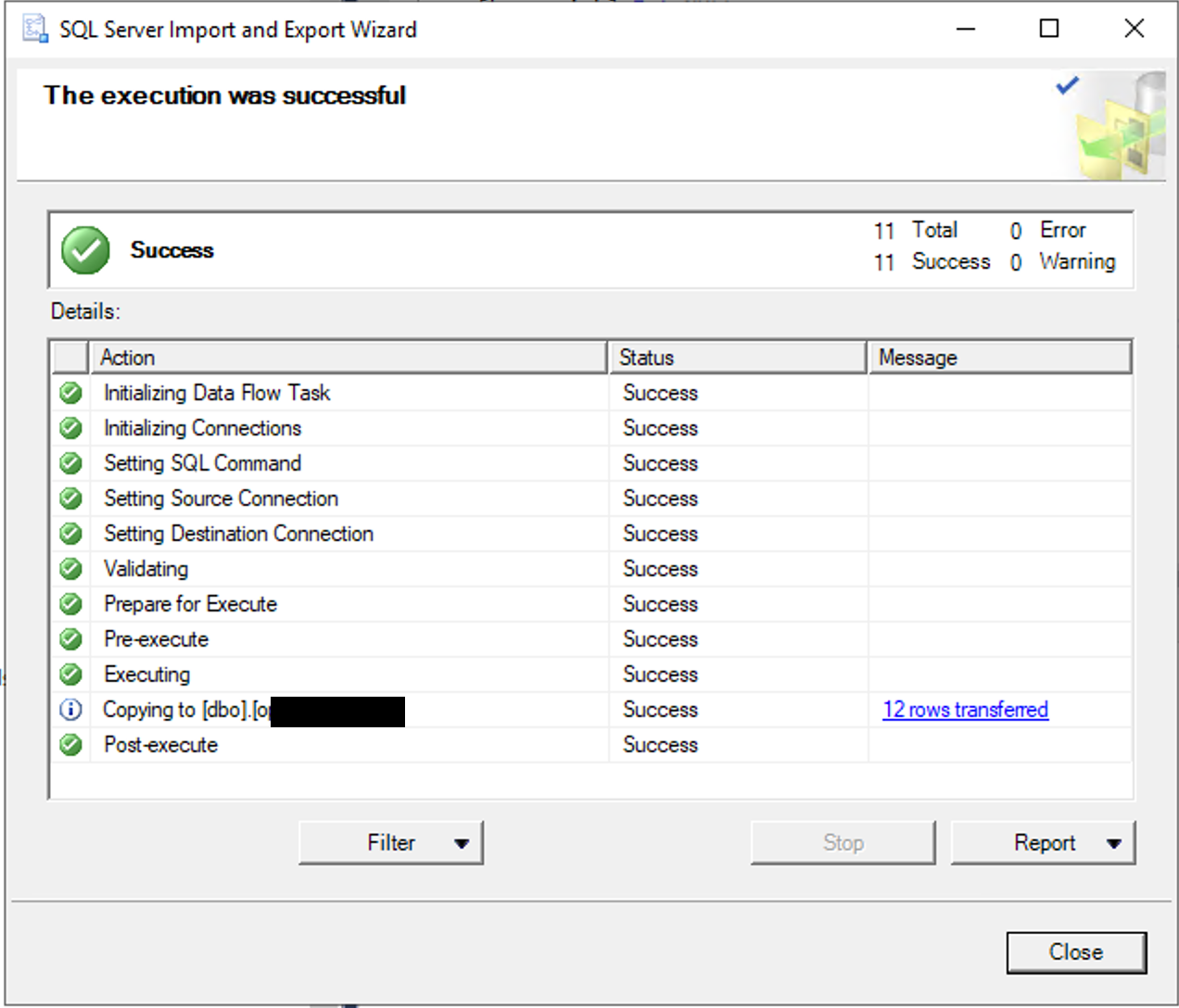Screen dimensions: 1179x1008
Task: Open the Filter dropdown
Action: 390,842
